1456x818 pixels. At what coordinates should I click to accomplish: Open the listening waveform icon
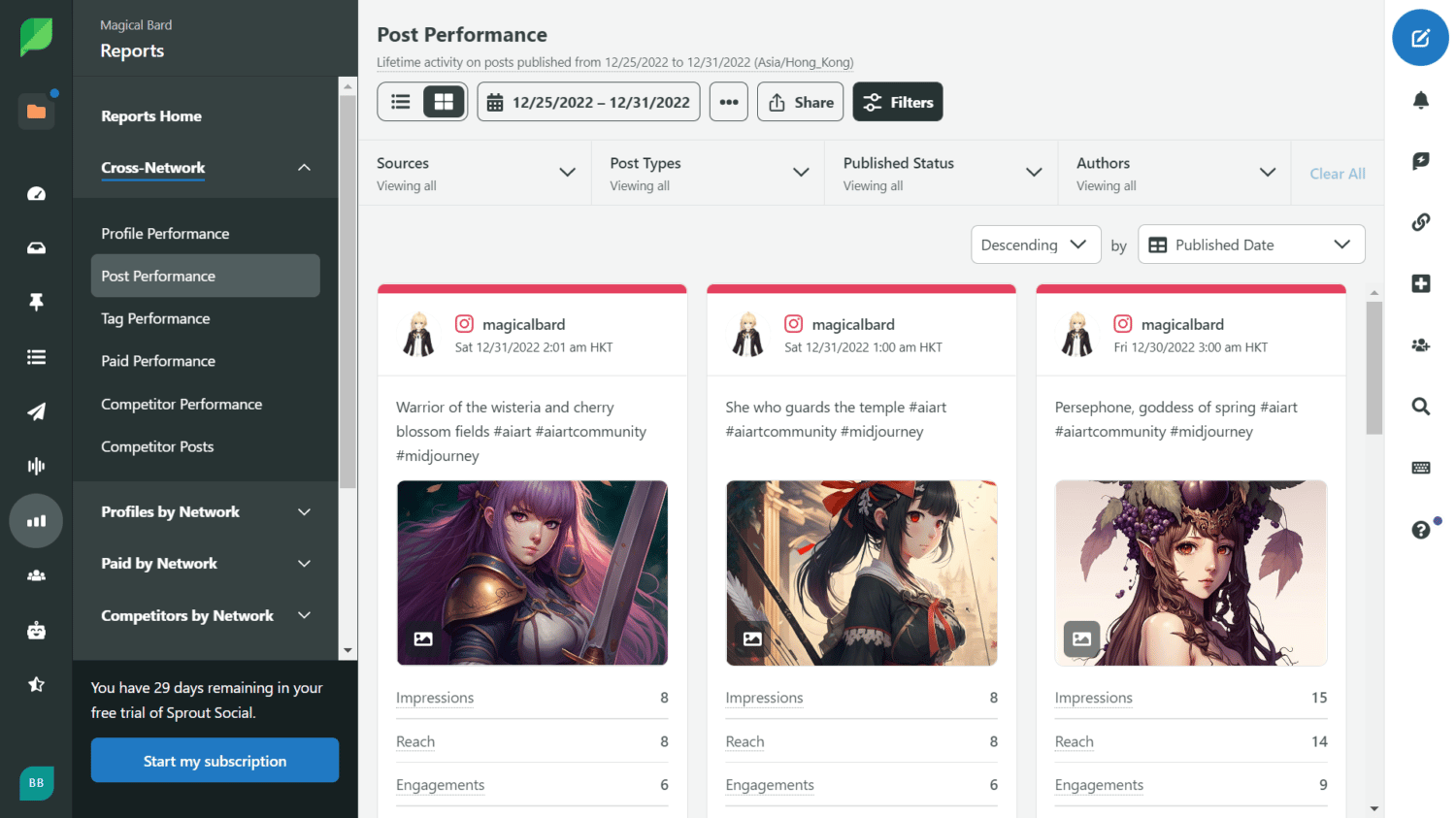tap(36, 466)
